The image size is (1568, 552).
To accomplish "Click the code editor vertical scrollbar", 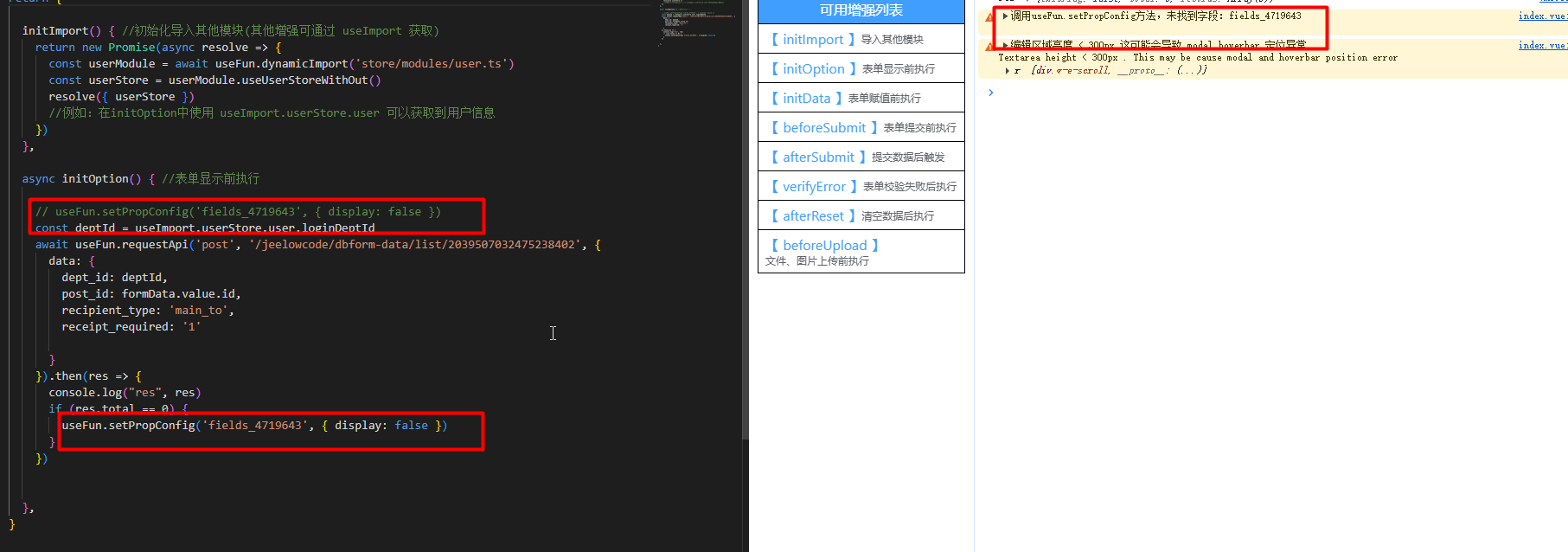I will pos(745,260).
